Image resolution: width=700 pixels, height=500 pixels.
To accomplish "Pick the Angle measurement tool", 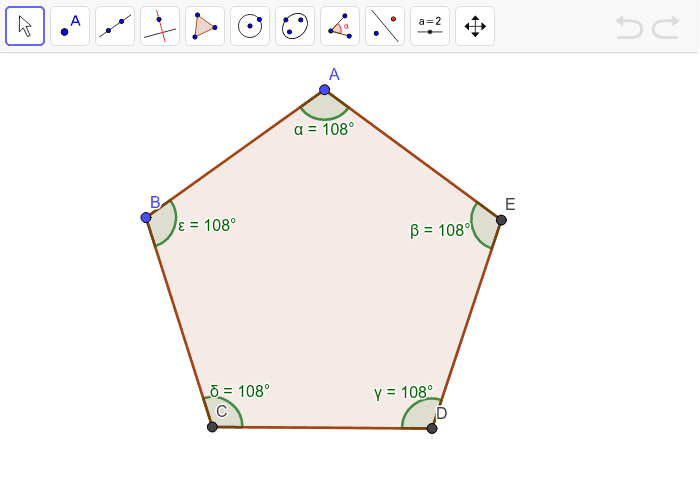I will pyautogui.click(x=340, y=26).
